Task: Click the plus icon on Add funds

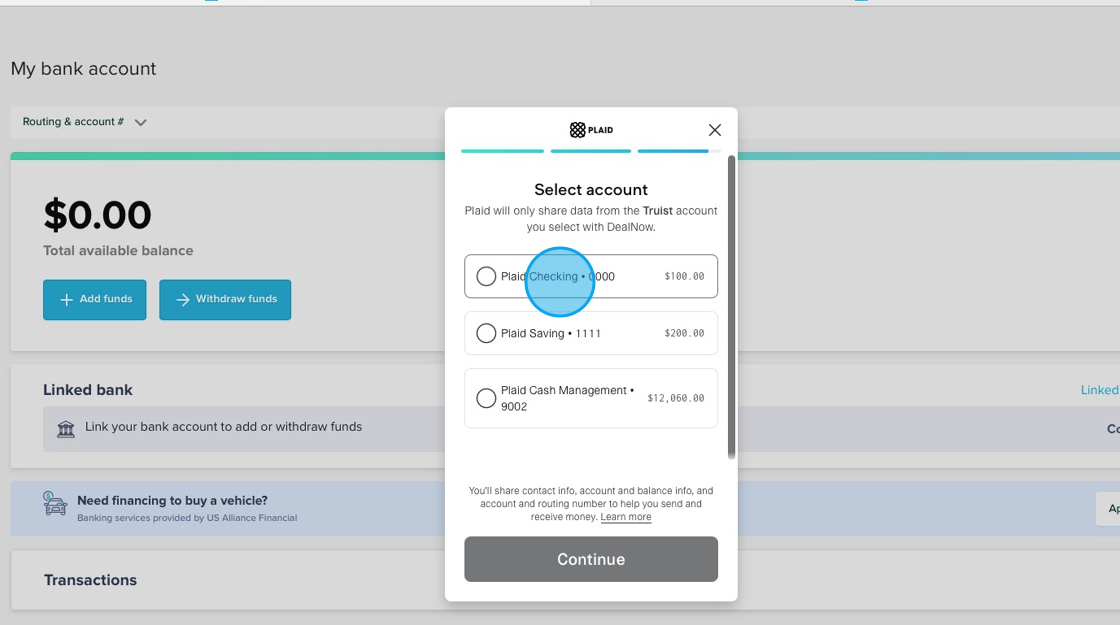Action: pos(66,299)
